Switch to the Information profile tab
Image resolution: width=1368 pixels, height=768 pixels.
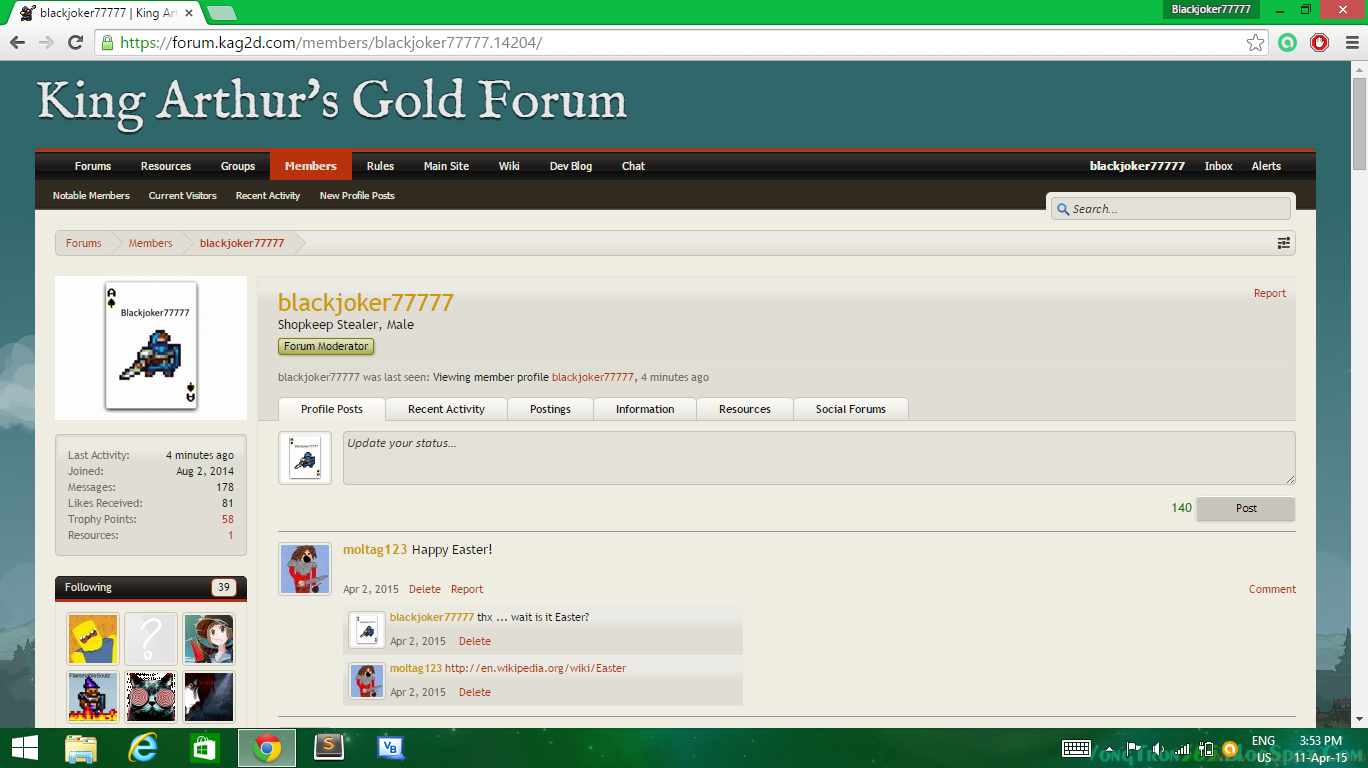[x=645, y=409]
